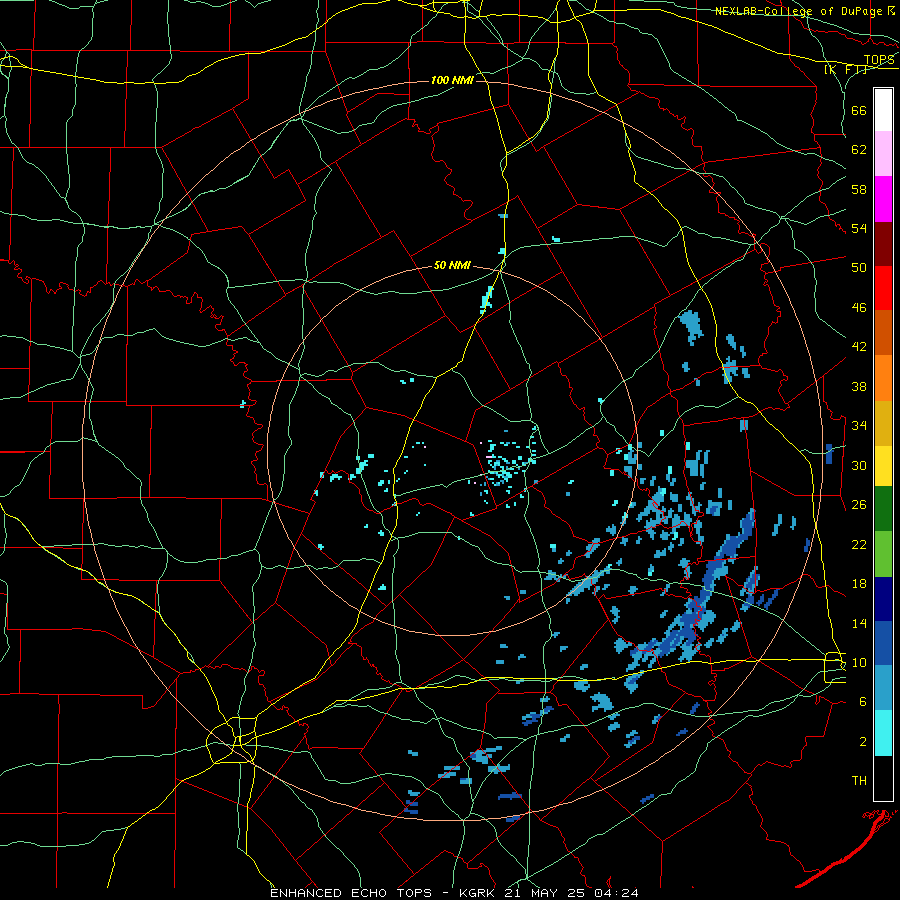Click the TH scale label
This screenshot has width=900, height=900.
(859, 781)
